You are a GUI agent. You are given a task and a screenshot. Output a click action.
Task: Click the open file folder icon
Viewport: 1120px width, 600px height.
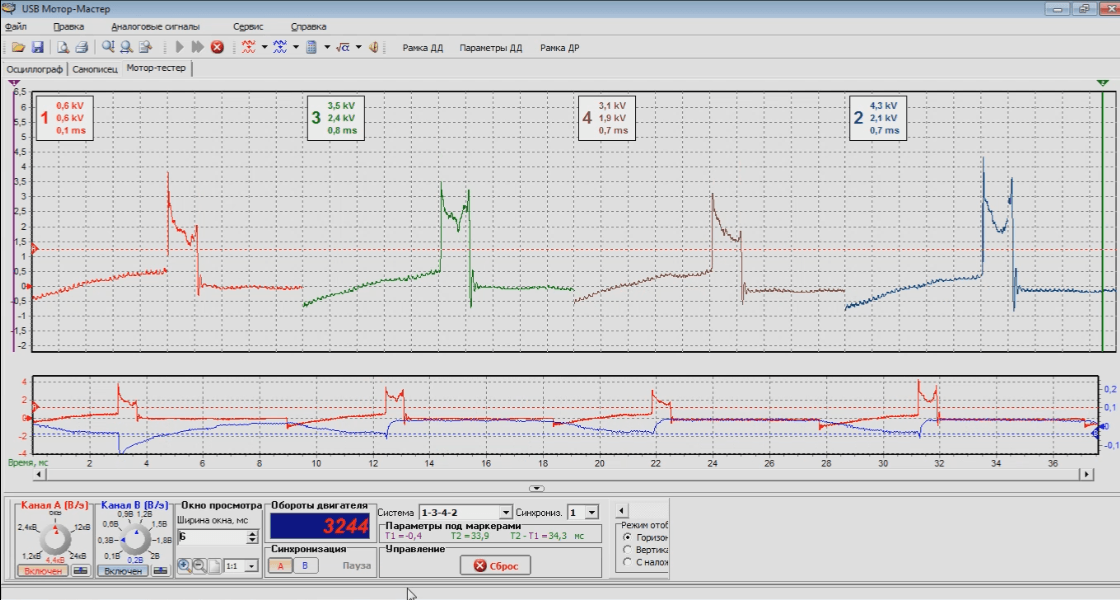[x=17, y=47]
